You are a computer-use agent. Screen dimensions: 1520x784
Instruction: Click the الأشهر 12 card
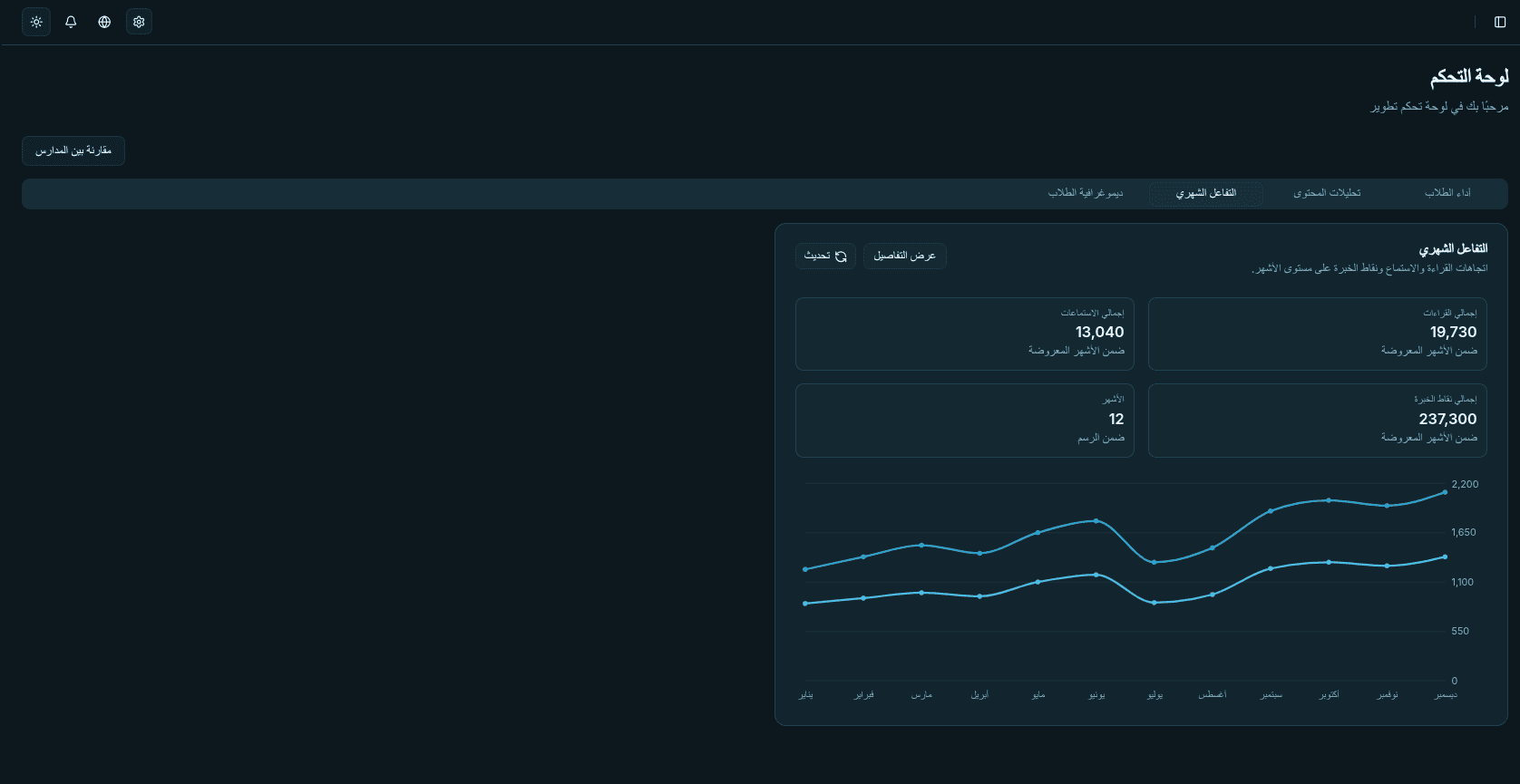pos(965,421)
